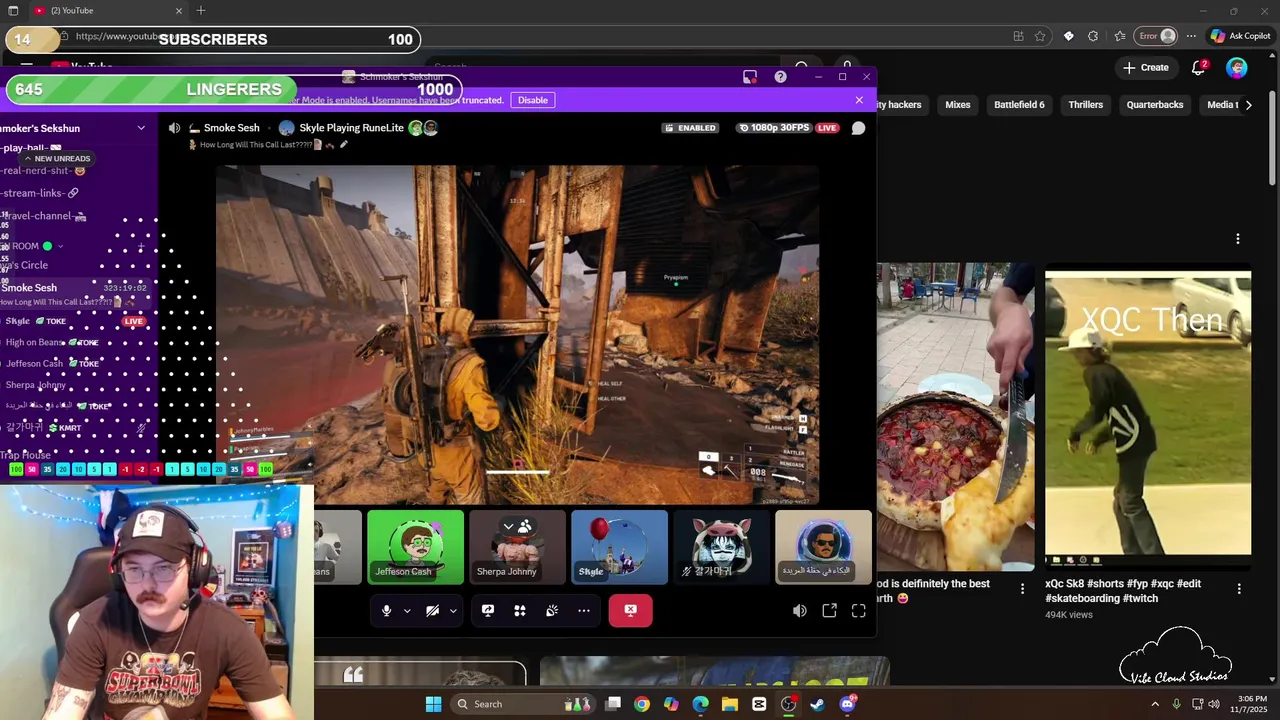Turn on camera in Discord call
This screenshot has width=1280, height=720.
click(x=432, y=611)
